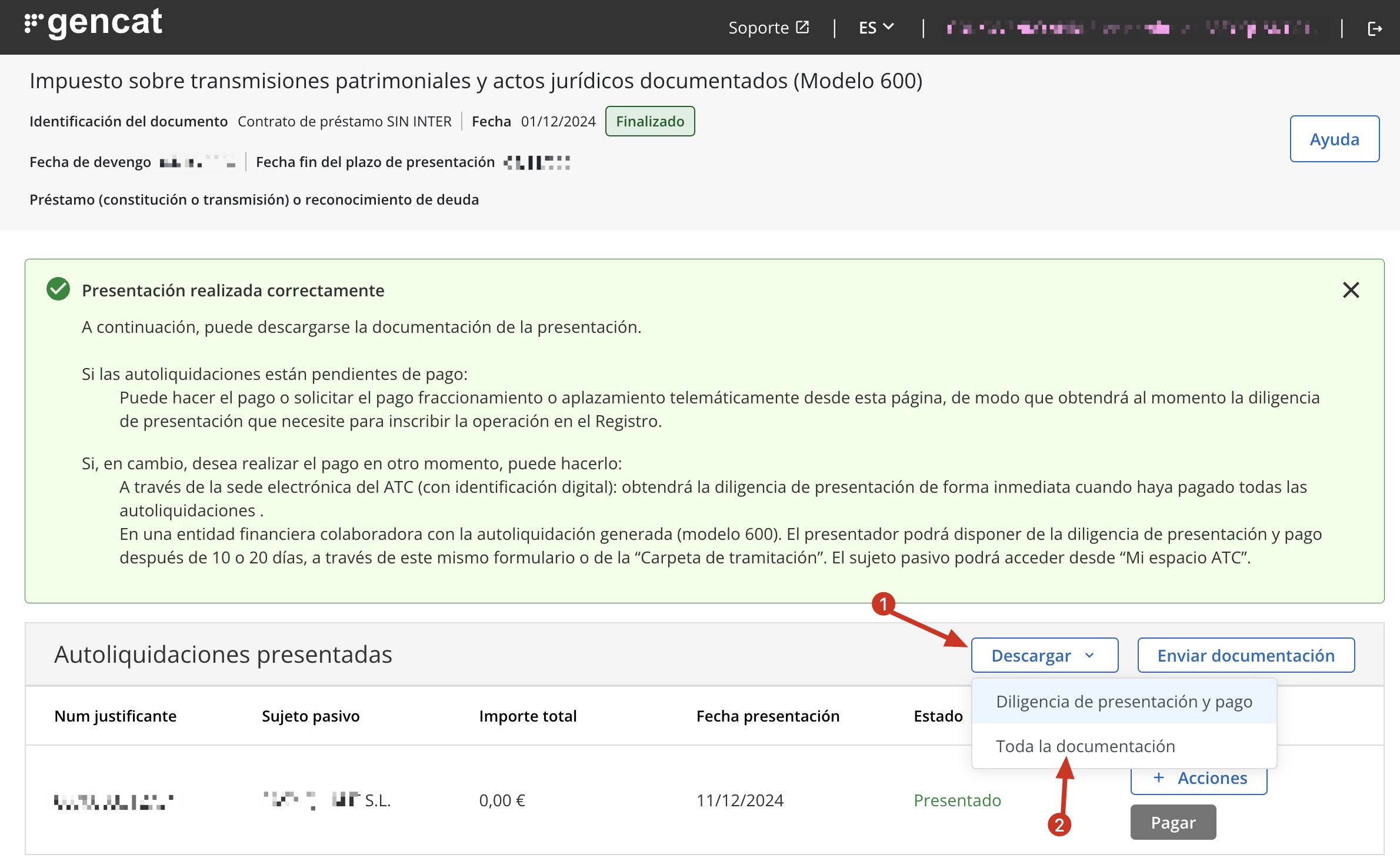This screenshot has width=1400, height=868.
Task: Click the Ayuda help button
Action: [1334, 139]
